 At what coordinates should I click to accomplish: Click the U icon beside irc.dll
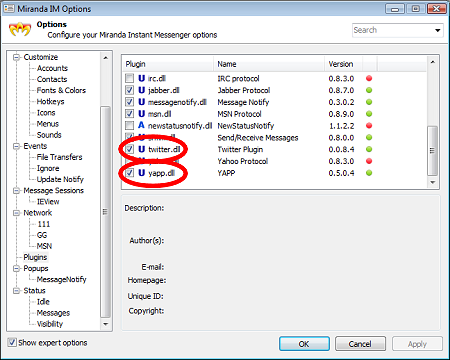142,78
